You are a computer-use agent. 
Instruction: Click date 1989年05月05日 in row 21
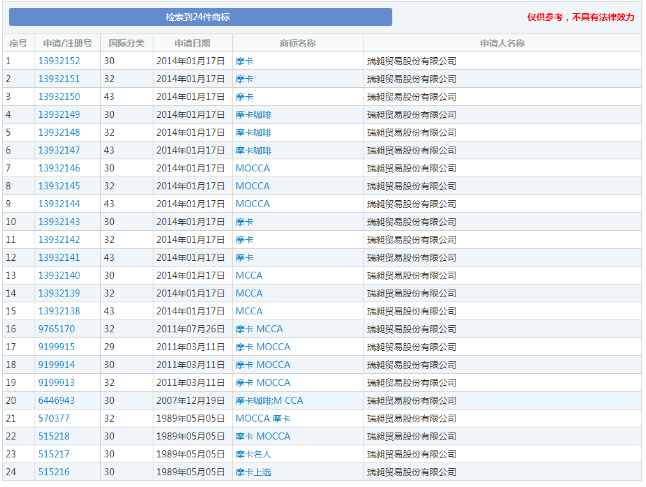click(x=190, y=419)
